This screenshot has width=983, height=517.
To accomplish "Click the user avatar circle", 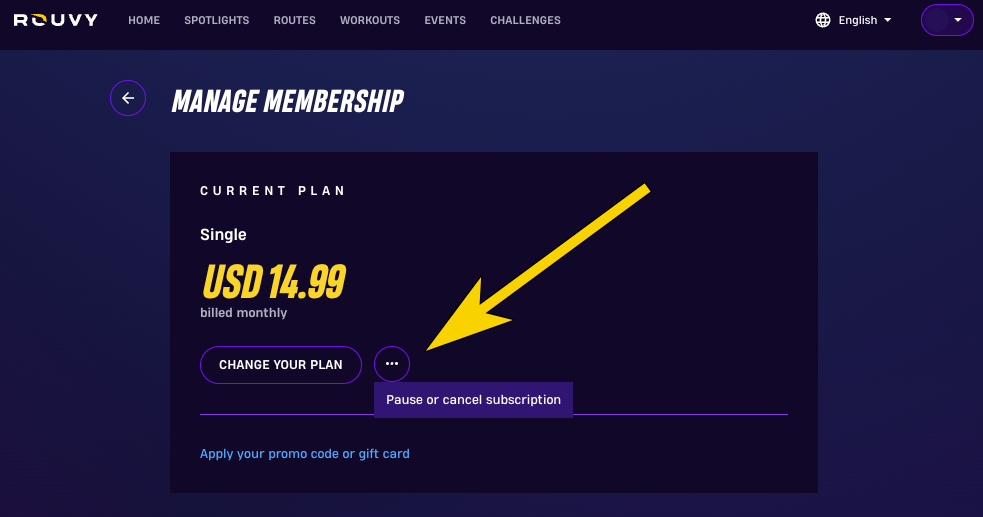I will 937,20.
